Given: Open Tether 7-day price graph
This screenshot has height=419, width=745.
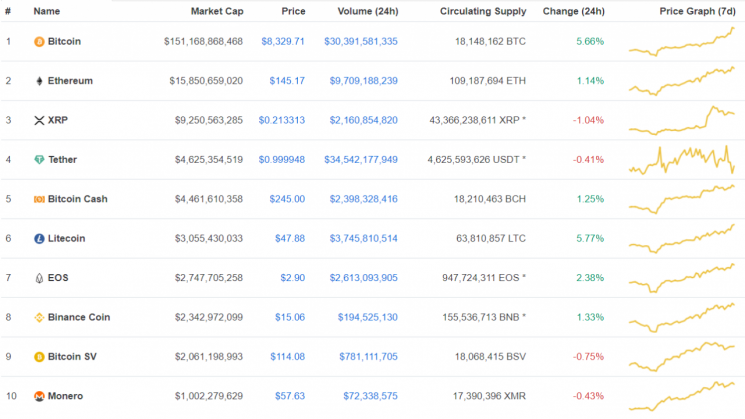Looking at the screenshot, I should [682, 160].
